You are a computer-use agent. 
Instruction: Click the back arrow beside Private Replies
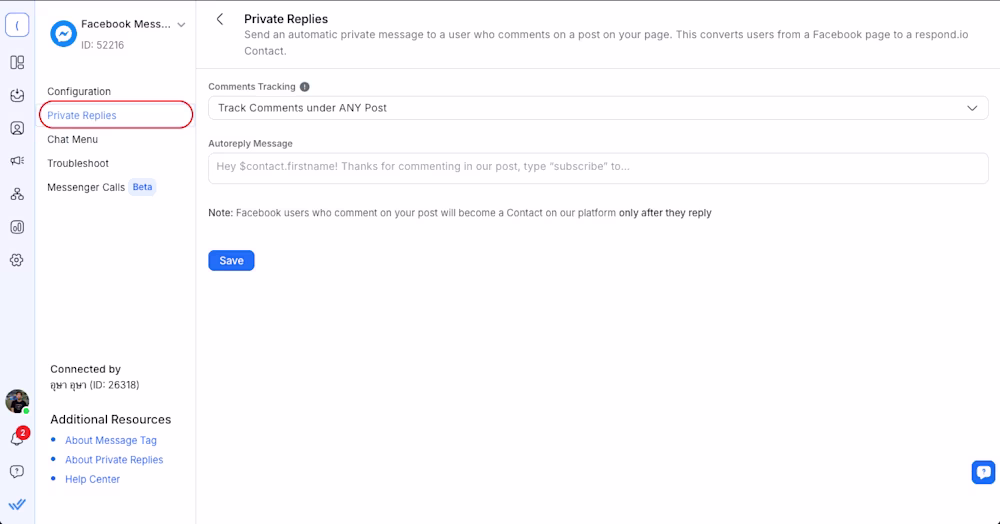[220, 19]
